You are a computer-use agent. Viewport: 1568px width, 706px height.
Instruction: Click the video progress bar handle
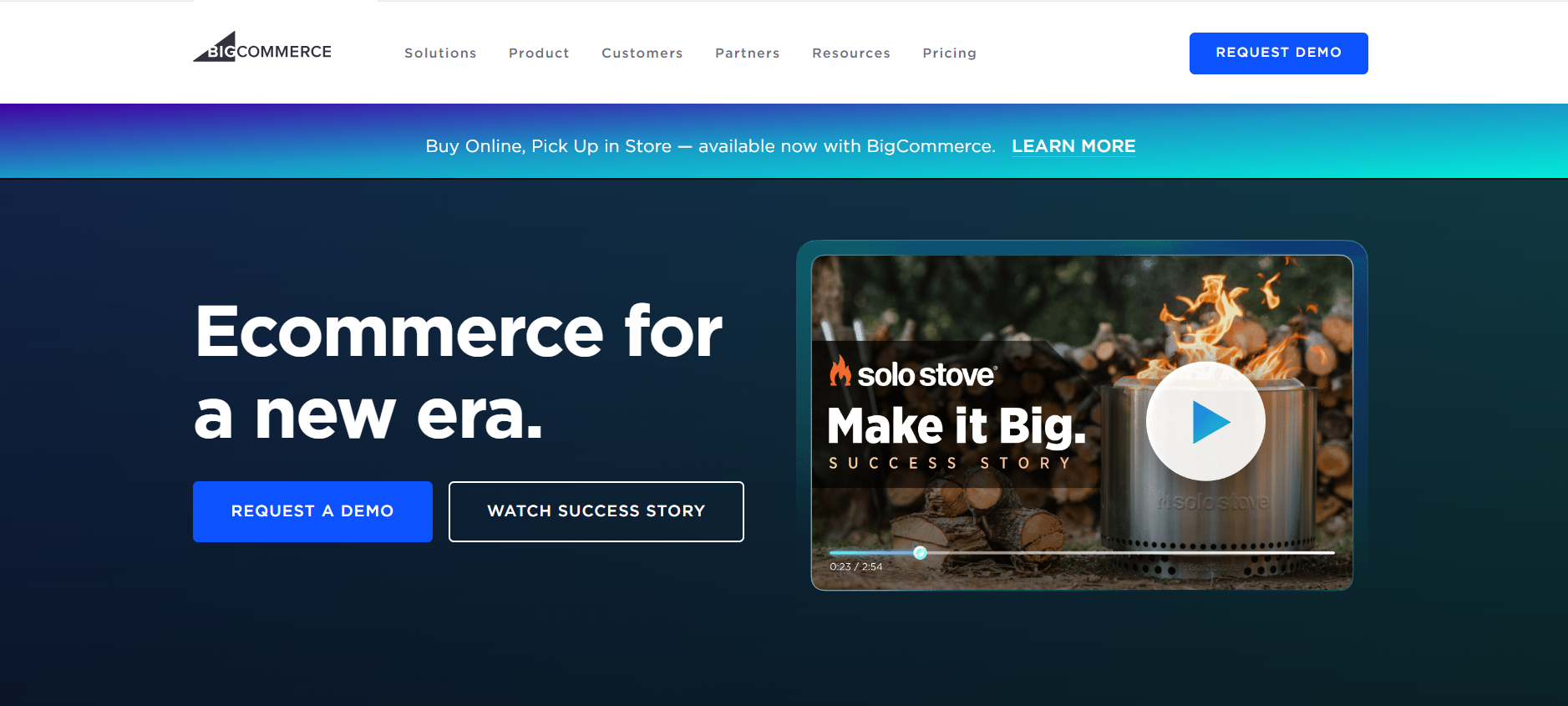(920, 552)
